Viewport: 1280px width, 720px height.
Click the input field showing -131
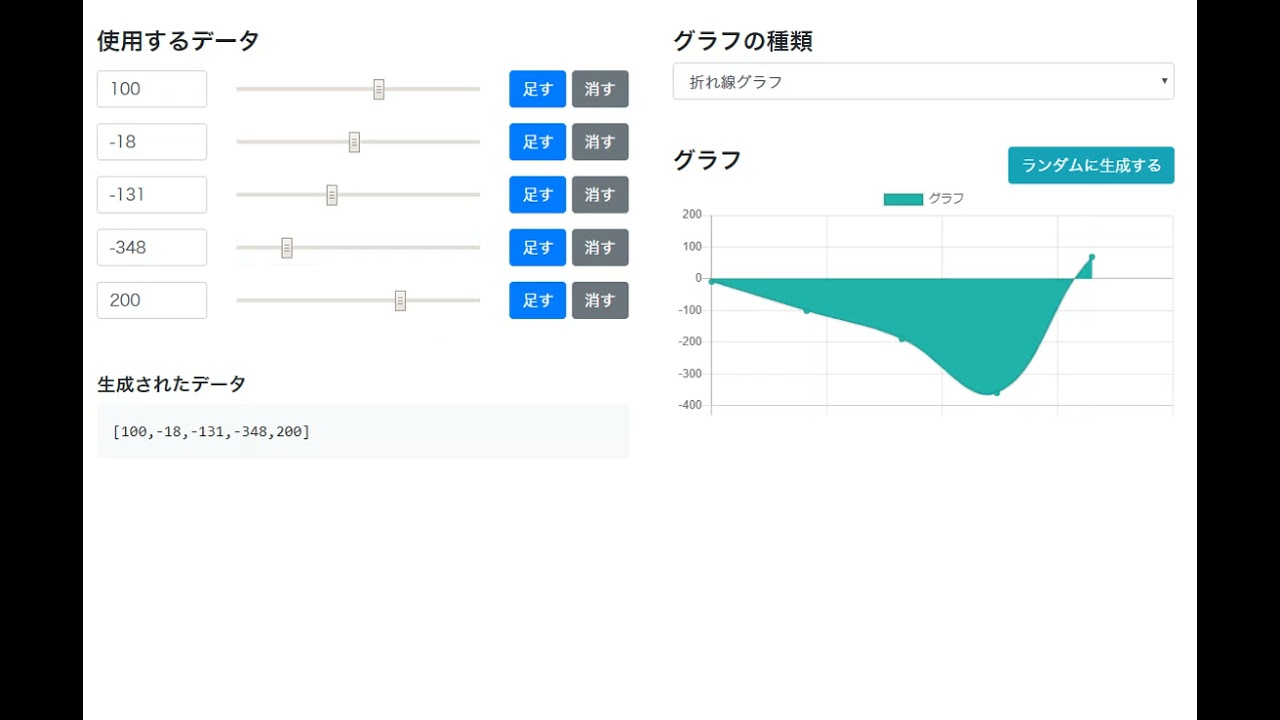point(152,195)
